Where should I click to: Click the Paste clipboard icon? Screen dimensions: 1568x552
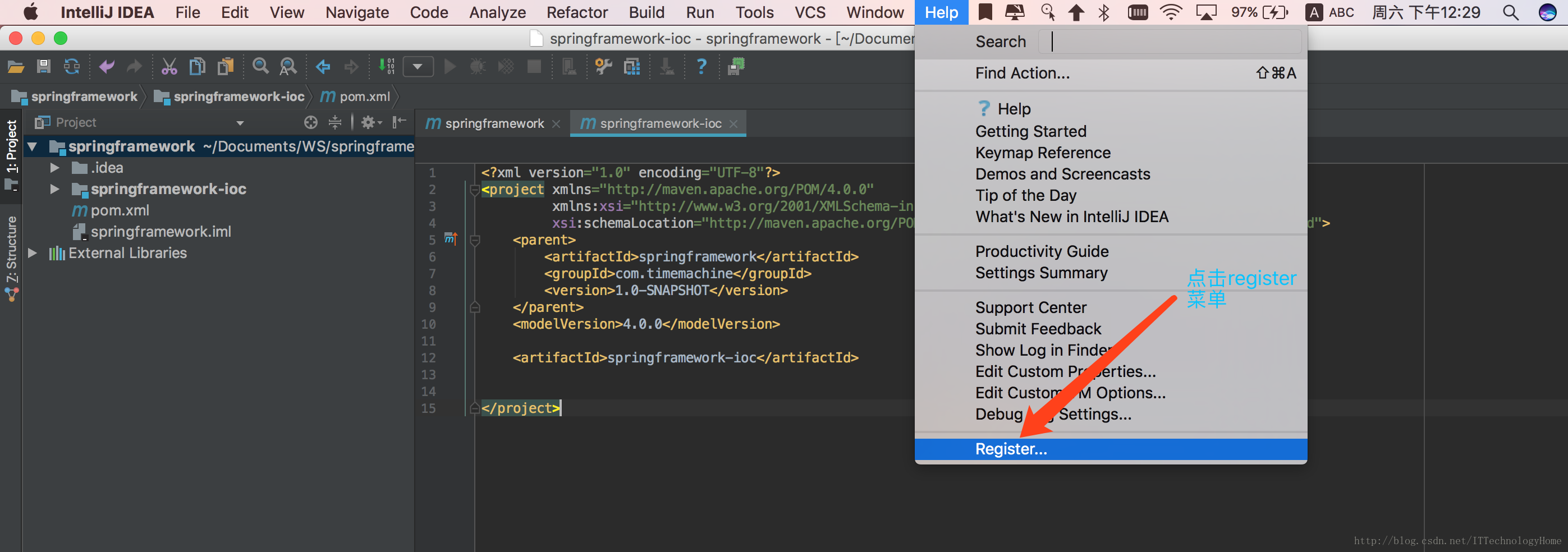click(x=226, y=66)
